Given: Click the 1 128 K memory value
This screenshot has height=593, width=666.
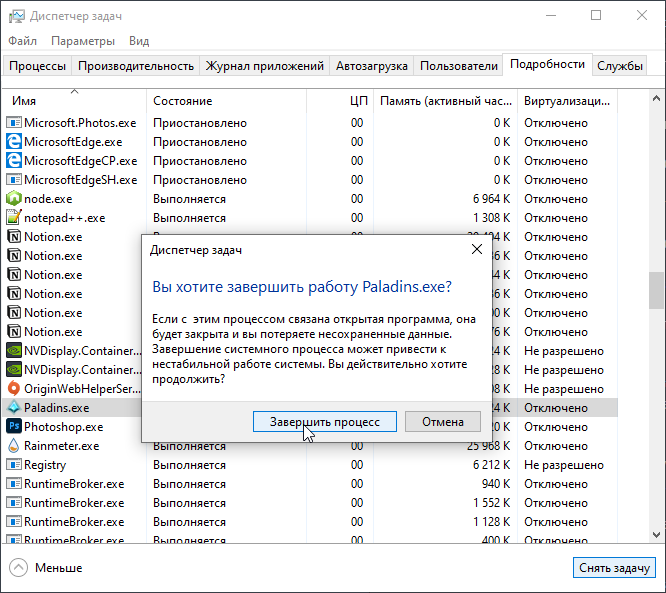Looking at the screenshot, I should point(491,522).
